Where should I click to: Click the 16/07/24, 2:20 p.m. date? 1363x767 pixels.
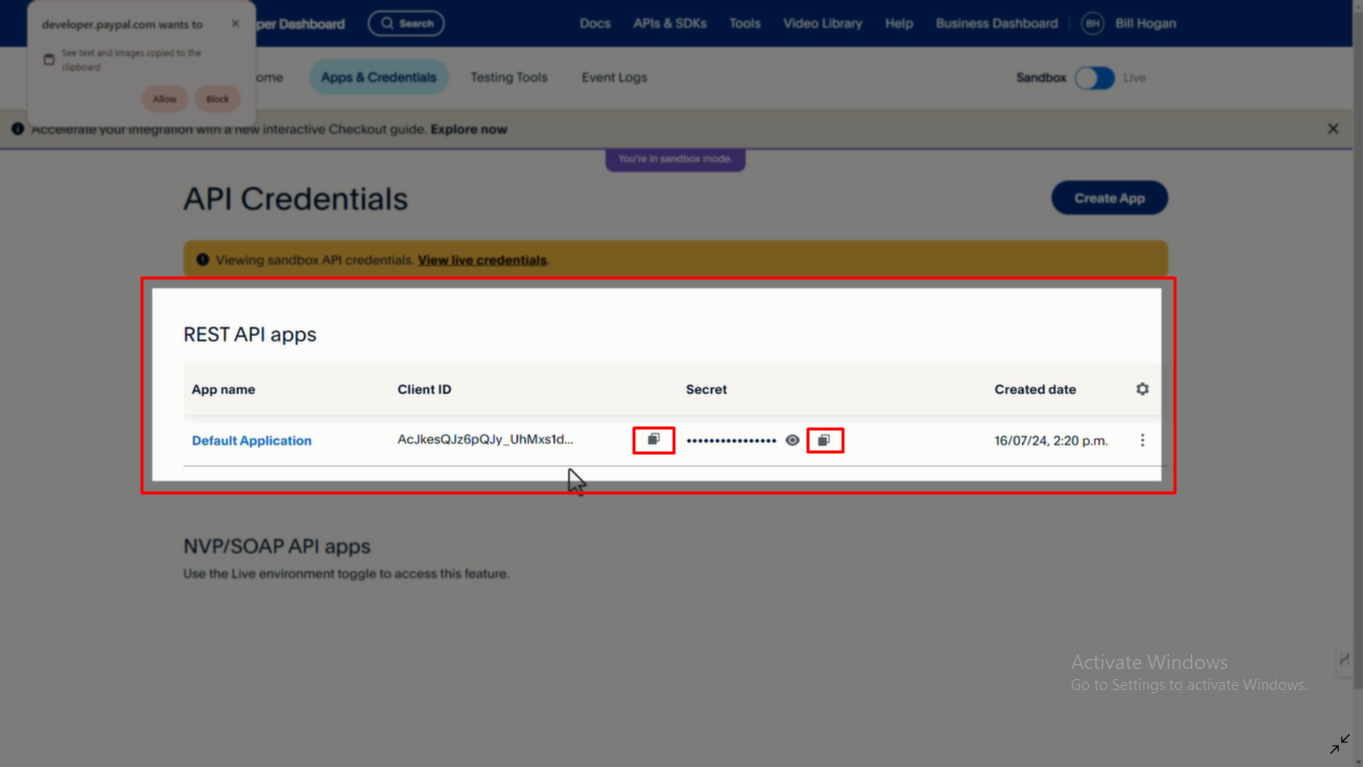(x=1051, y=440)
